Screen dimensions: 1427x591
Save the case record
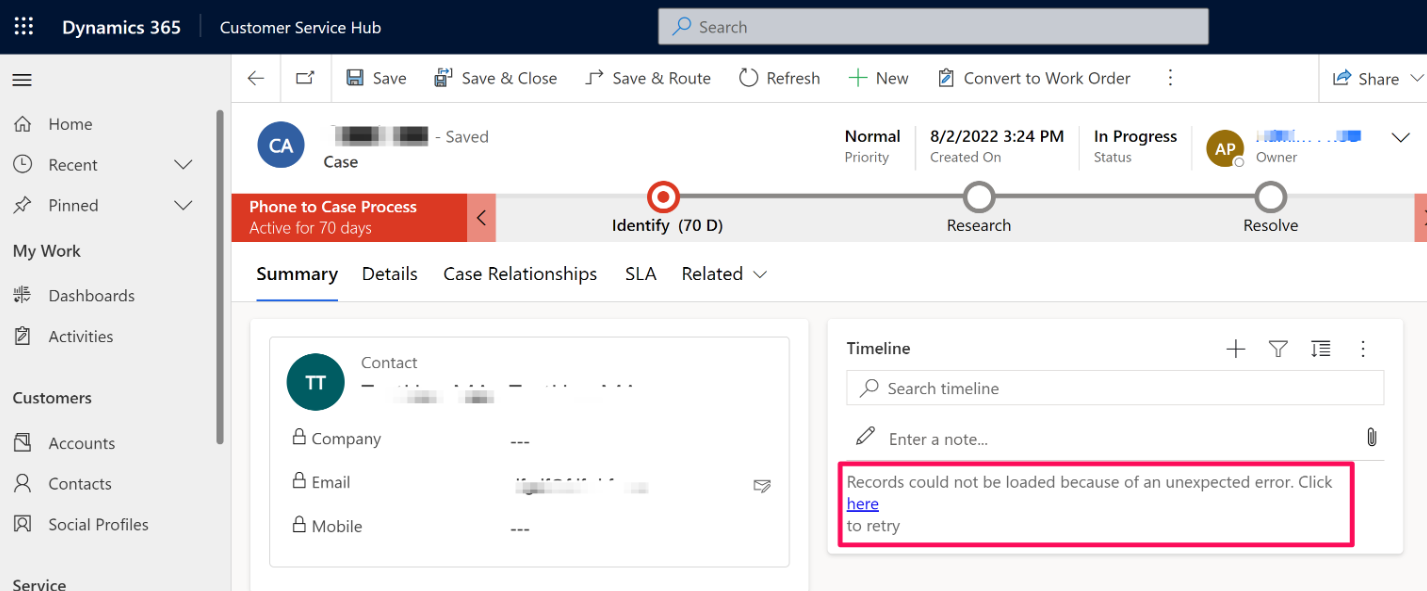(376, 78)
